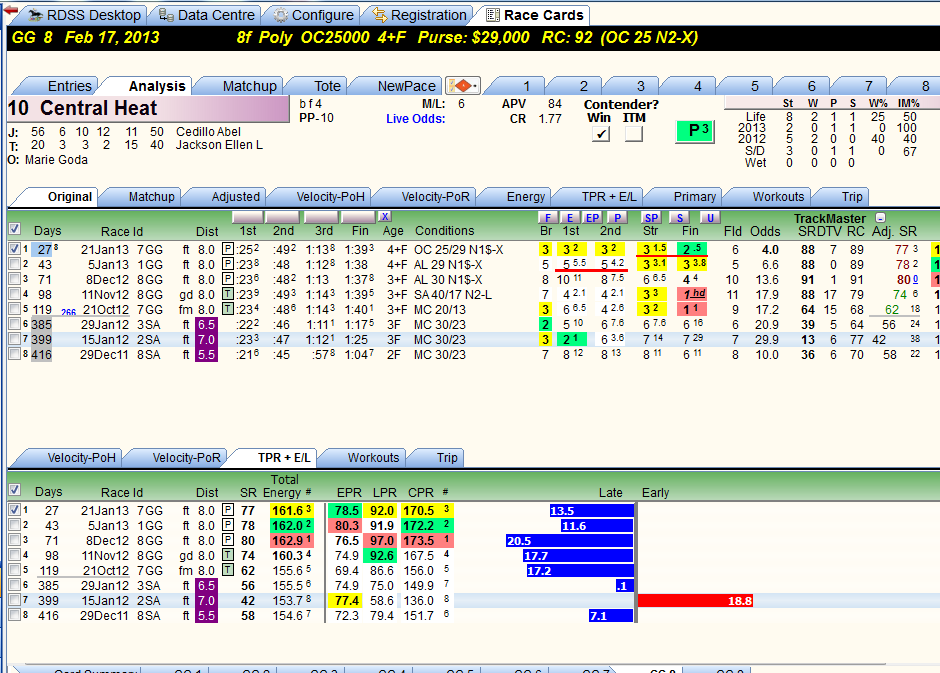The width and height of the screenshot is (940, 673).
Task: Open the Workouts tab in the lower panel
Action: click(373, 458)
